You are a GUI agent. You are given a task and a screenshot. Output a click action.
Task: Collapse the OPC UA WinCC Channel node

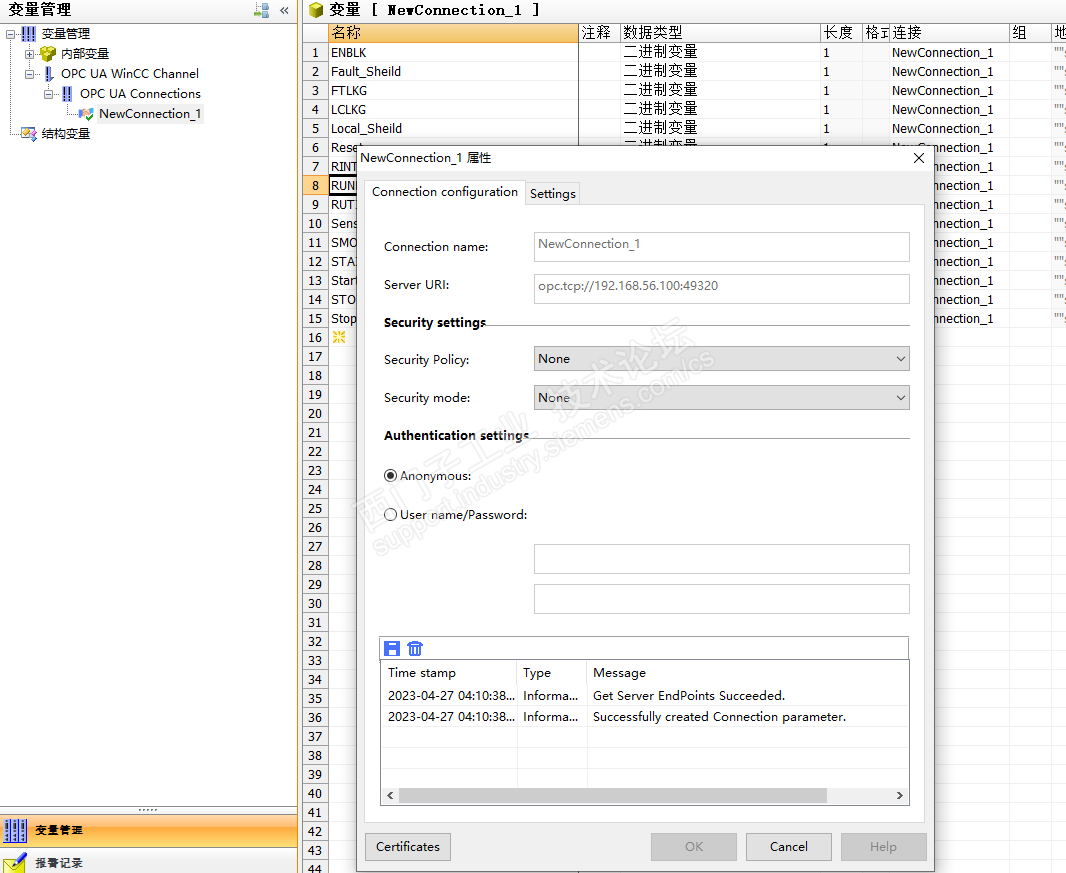click(29, 74)
